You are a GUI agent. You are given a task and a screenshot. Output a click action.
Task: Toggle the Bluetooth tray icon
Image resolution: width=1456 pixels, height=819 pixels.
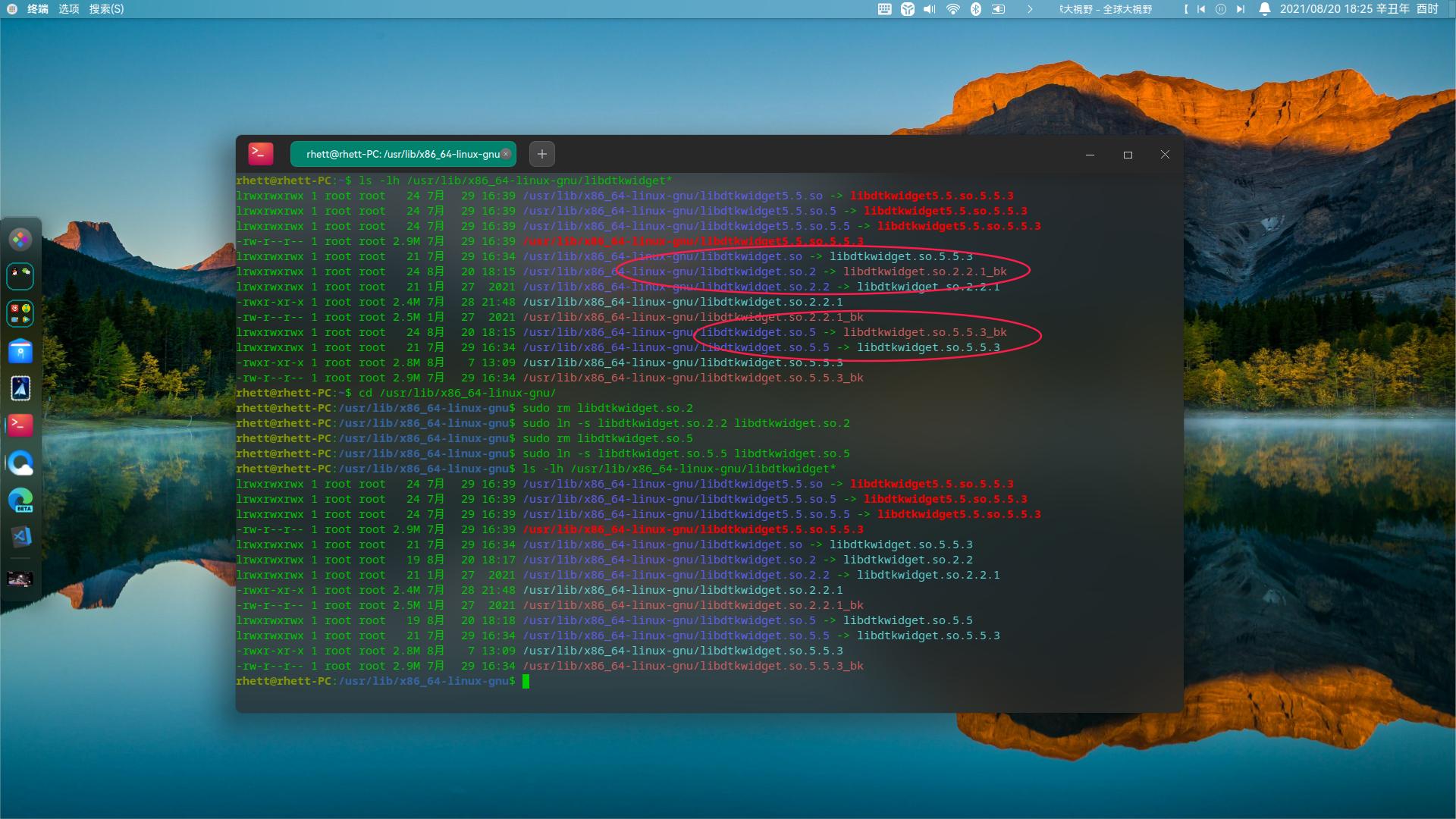(976, 9)
